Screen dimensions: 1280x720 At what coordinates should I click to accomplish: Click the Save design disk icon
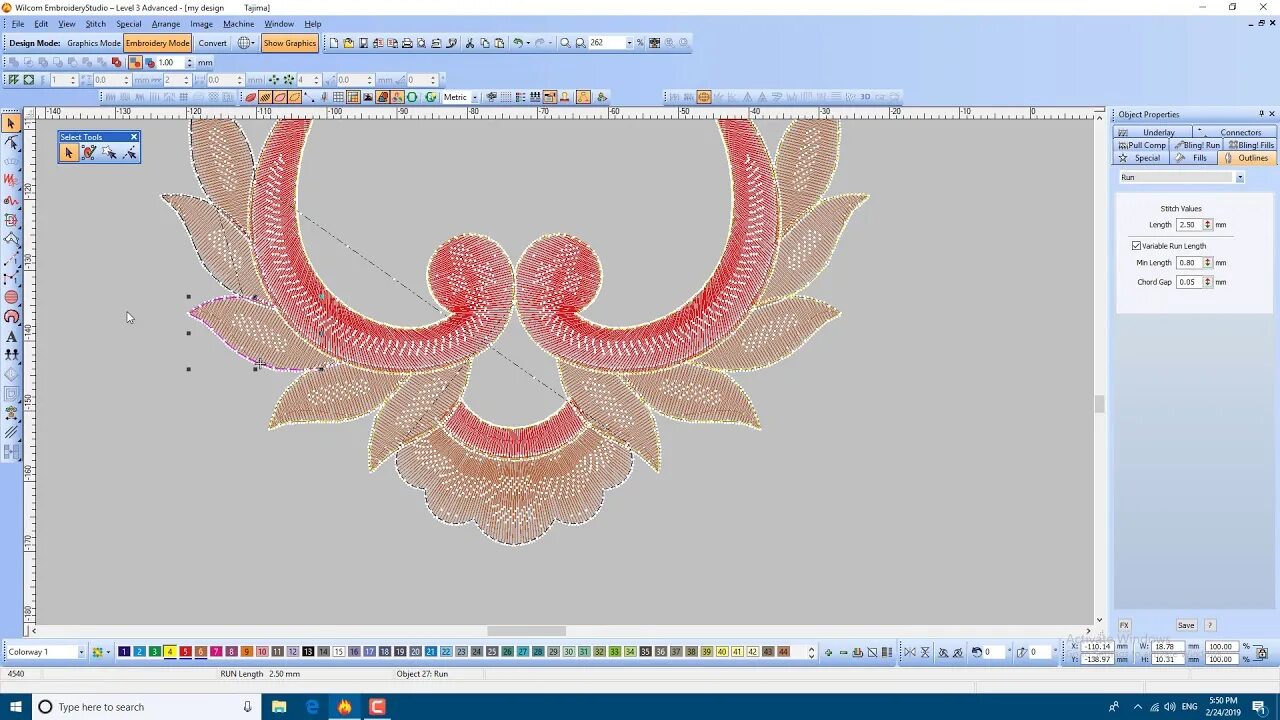click(363, 43)
